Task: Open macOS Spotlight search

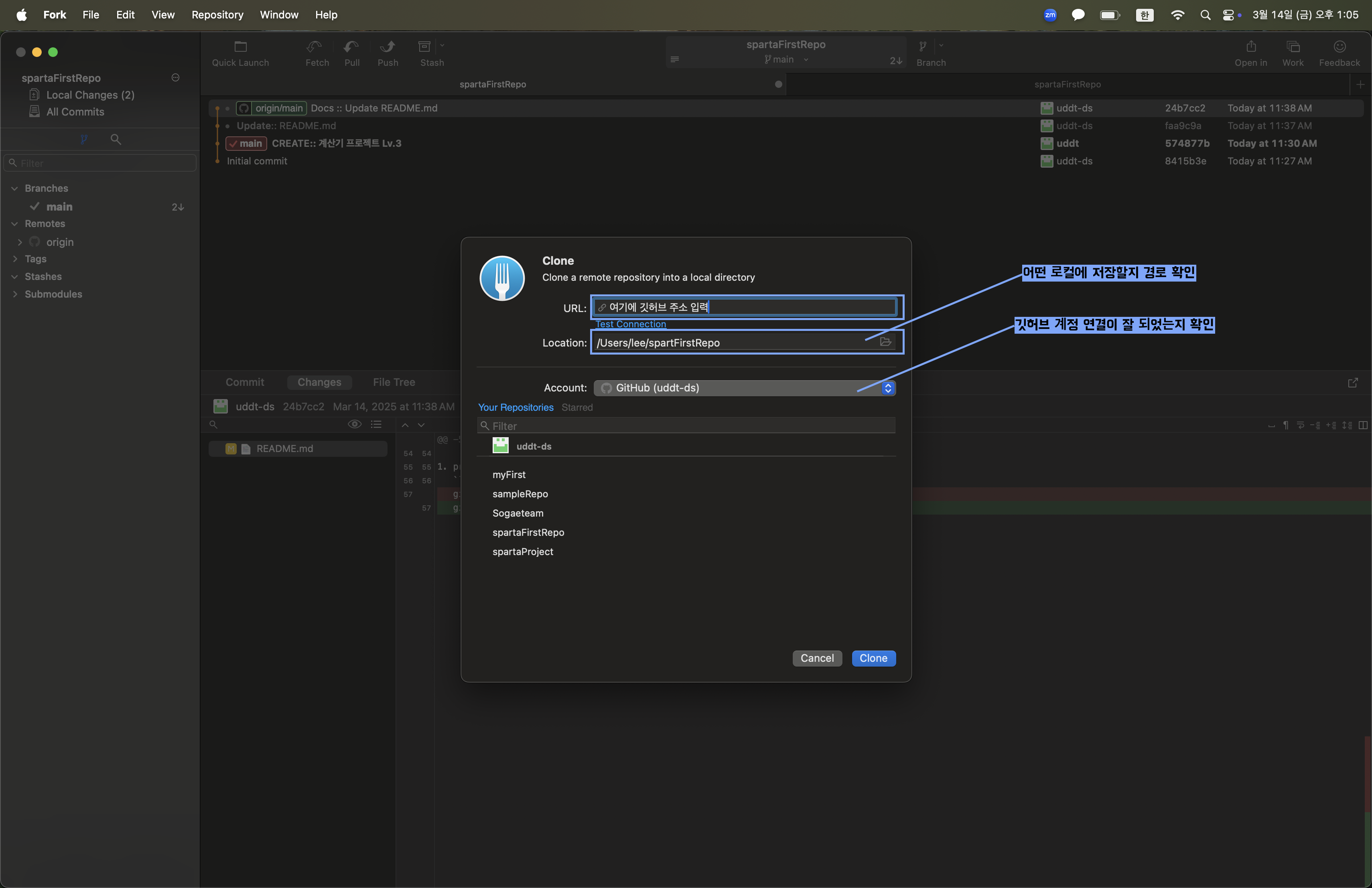Action: click(x=1206, y=15)
